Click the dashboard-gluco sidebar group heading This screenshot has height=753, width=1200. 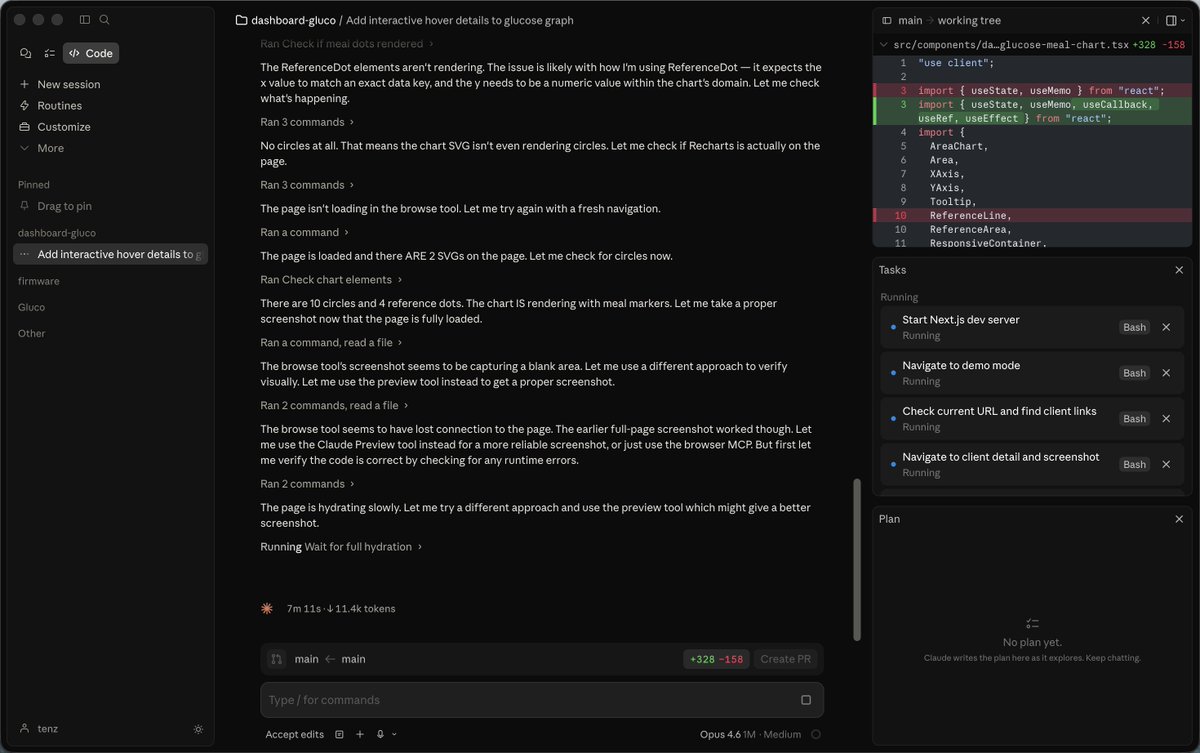[x=57, y=232]
